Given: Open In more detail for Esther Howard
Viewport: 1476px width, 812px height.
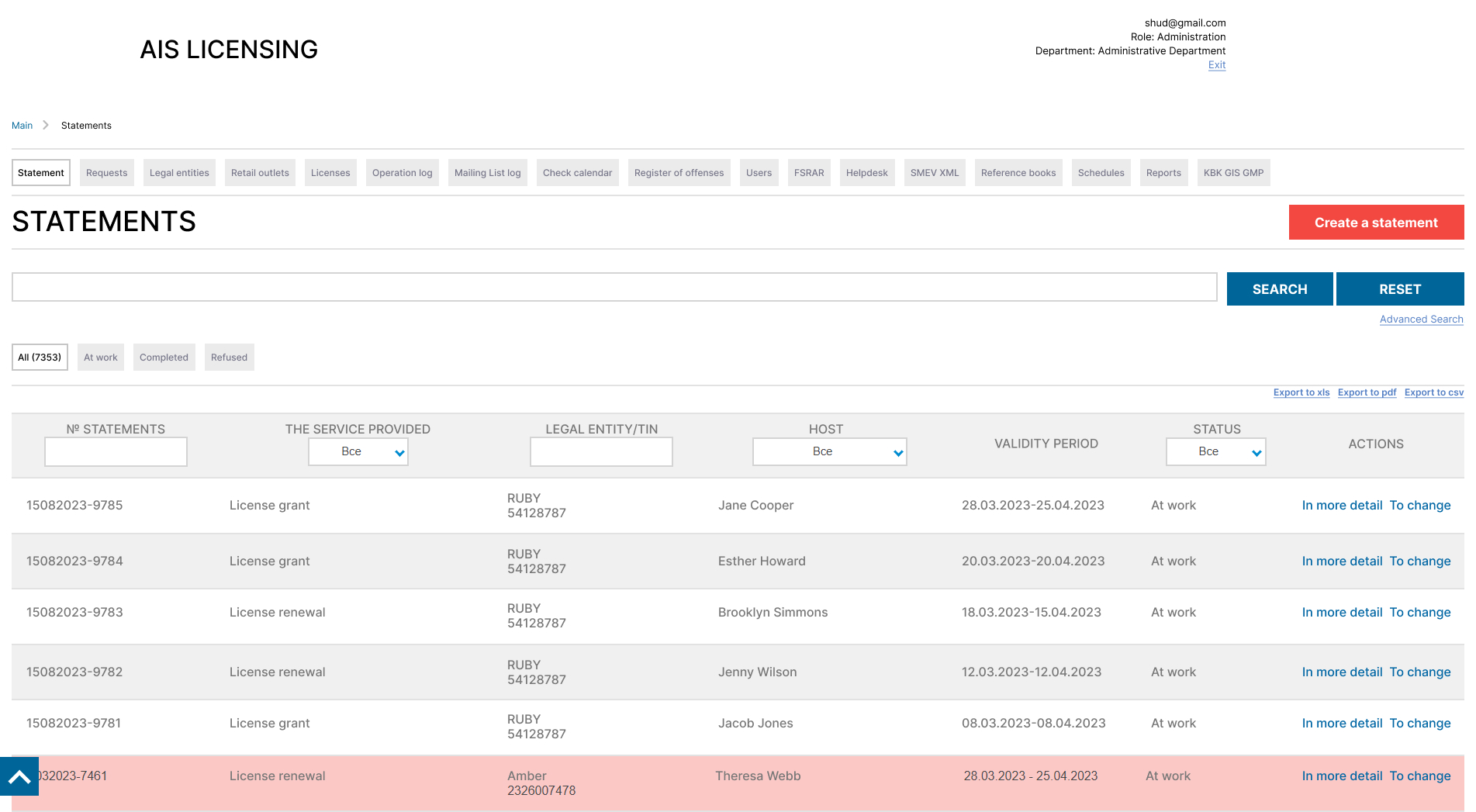Looking at the screenshot, I should coord(1342,561).
